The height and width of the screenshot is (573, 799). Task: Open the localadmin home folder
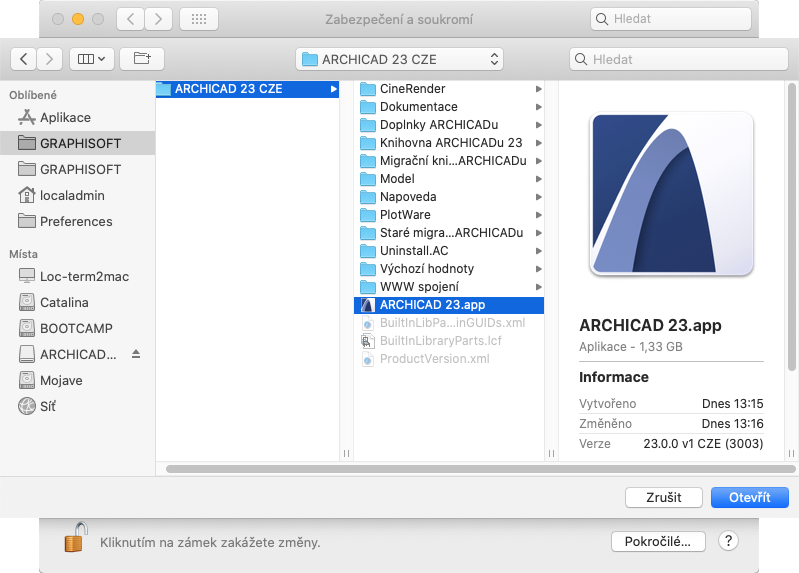click(x=77, y=195)
